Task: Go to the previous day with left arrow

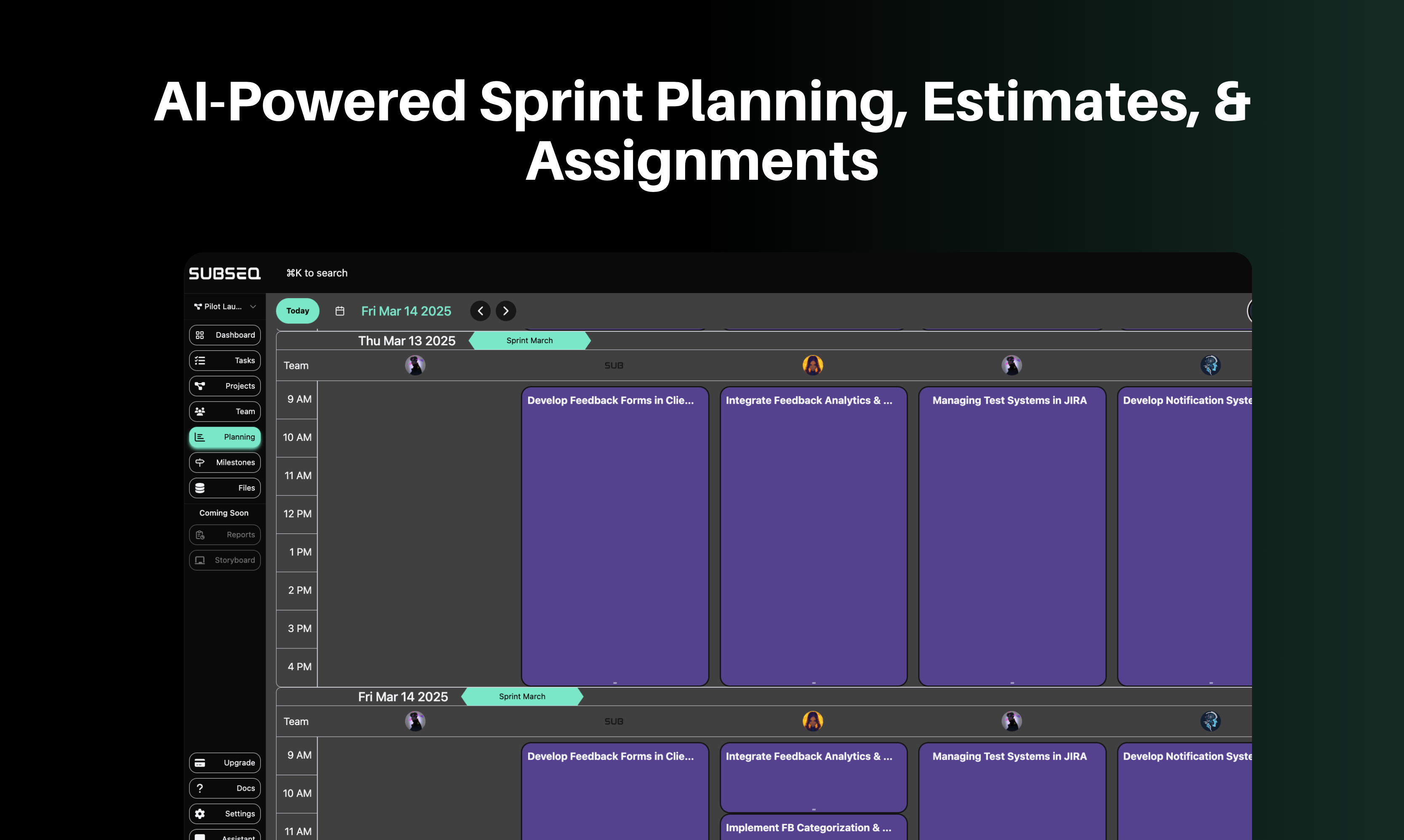Action: point(480,311)
